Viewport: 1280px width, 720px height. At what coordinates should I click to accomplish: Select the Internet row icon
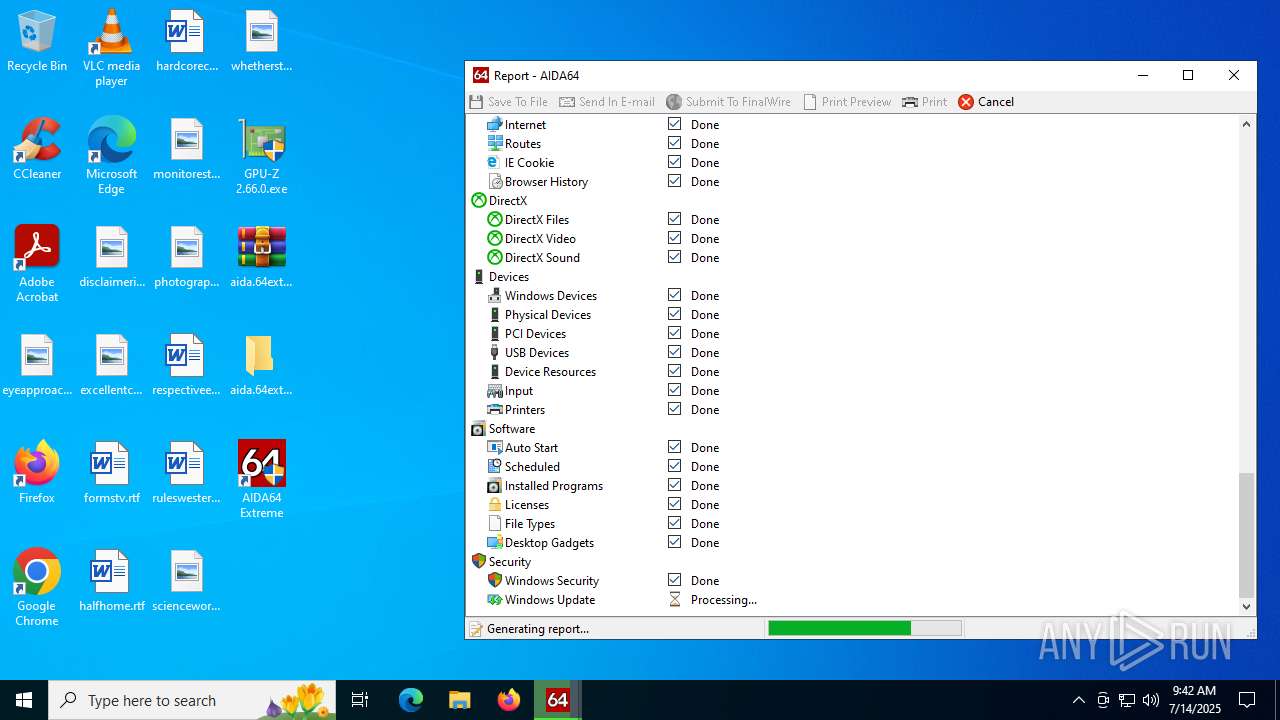494,125
